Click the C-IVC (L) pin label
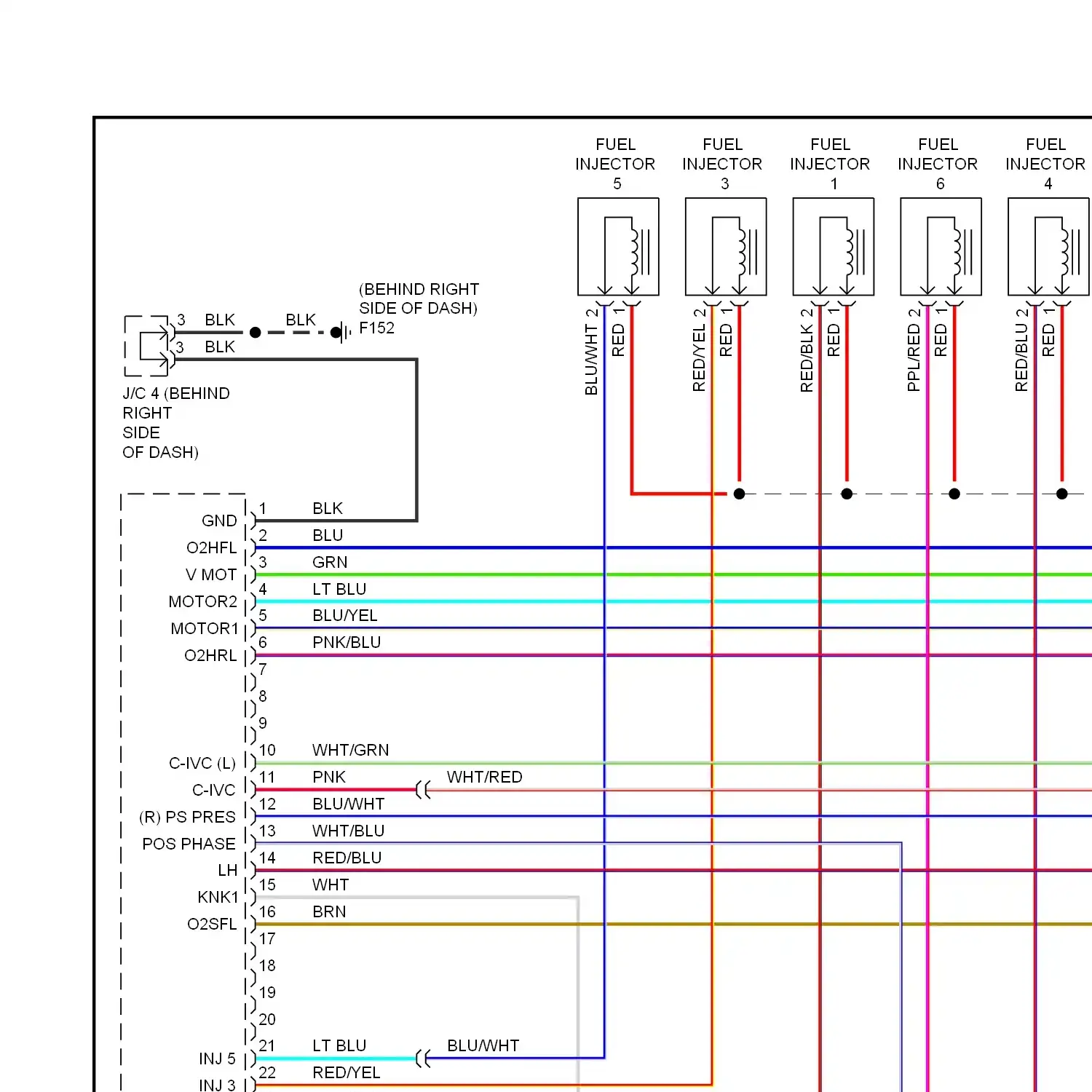Viewport: 1092px width, 1092px height. tap(202, 764)
